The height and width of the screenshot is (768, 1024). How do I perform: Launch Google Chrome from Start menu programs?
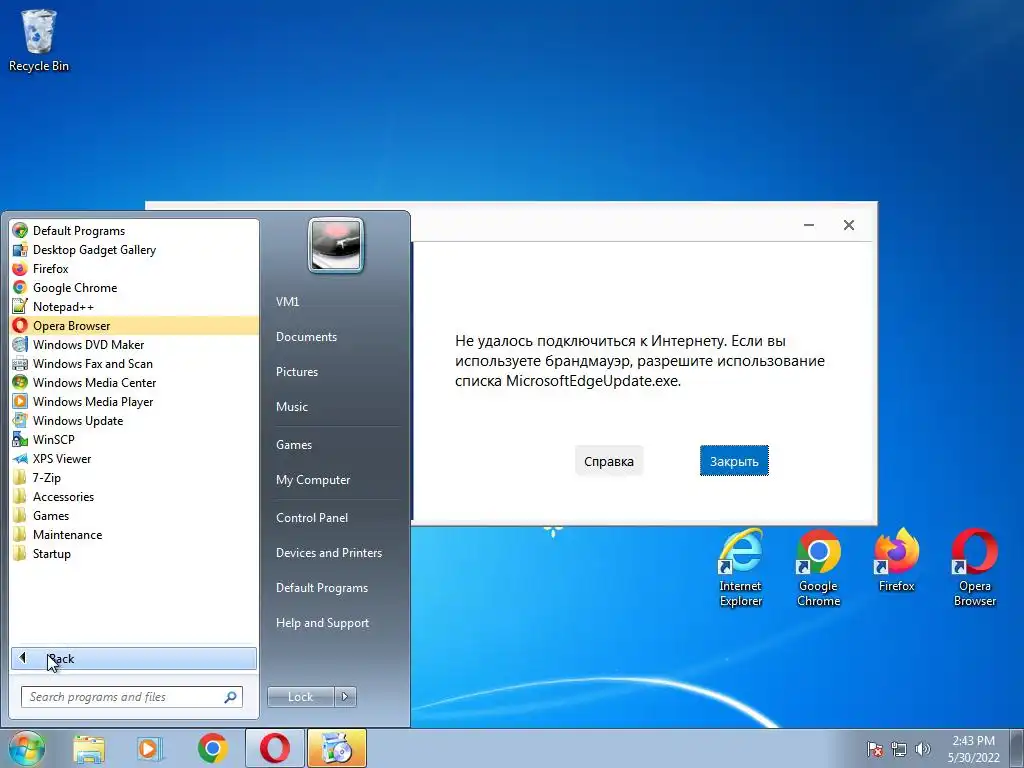pyautogui.click(x=134, y=287)
